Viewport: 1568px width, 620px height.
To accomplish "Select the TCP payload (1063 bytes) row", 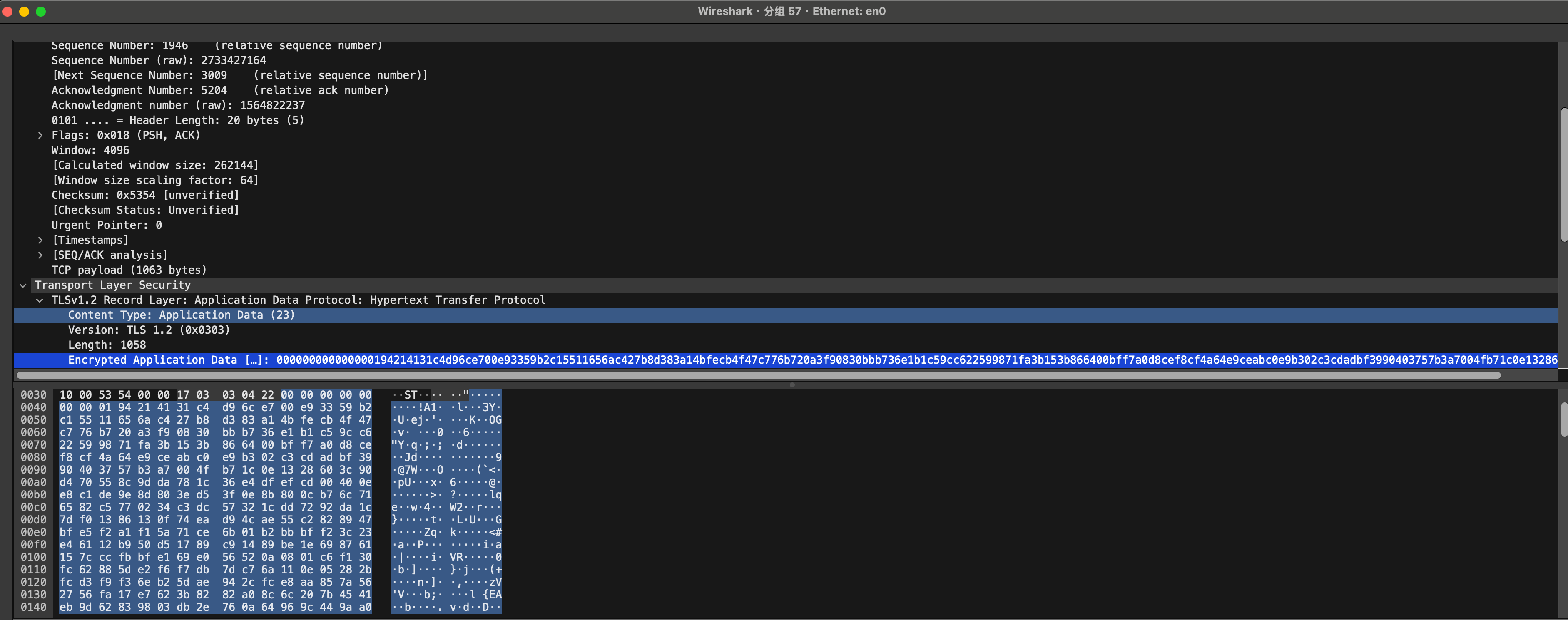I will (129, 270).
